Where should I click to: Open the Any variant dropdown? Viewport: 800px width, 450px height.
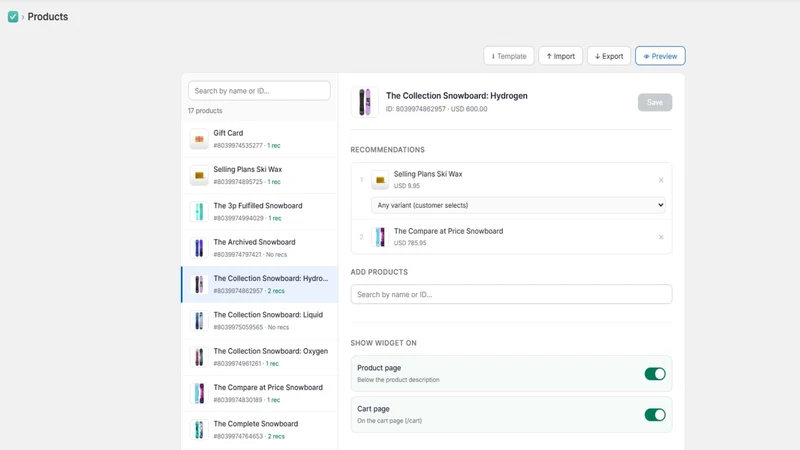click(518, 205)
